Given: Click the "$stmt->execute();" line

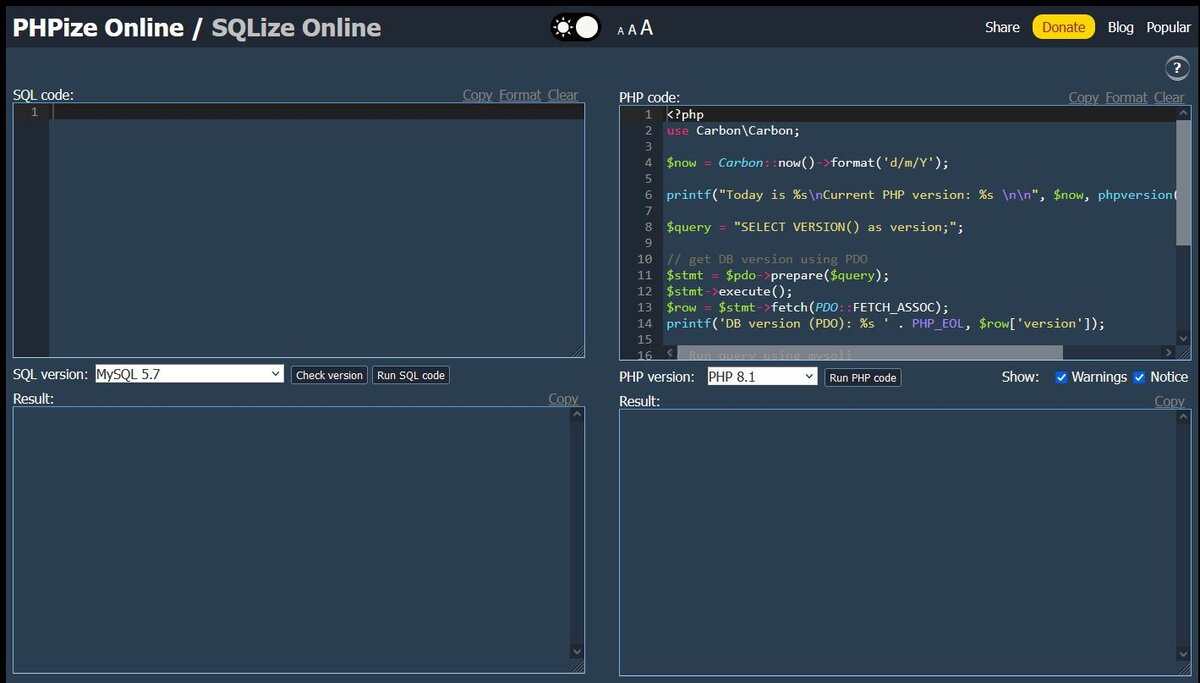Looking at the screenshot, I should coord(729,291).
